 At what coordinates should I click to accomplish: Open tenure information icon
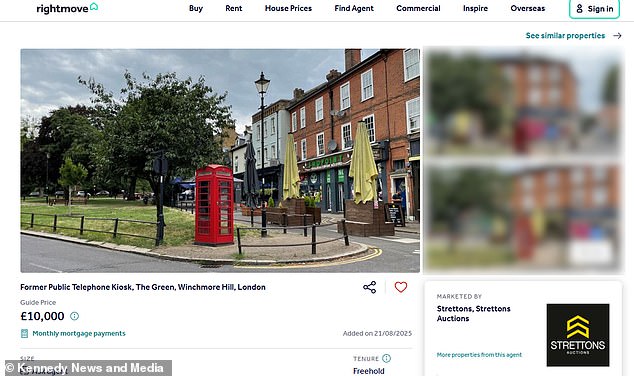[387, 358]
